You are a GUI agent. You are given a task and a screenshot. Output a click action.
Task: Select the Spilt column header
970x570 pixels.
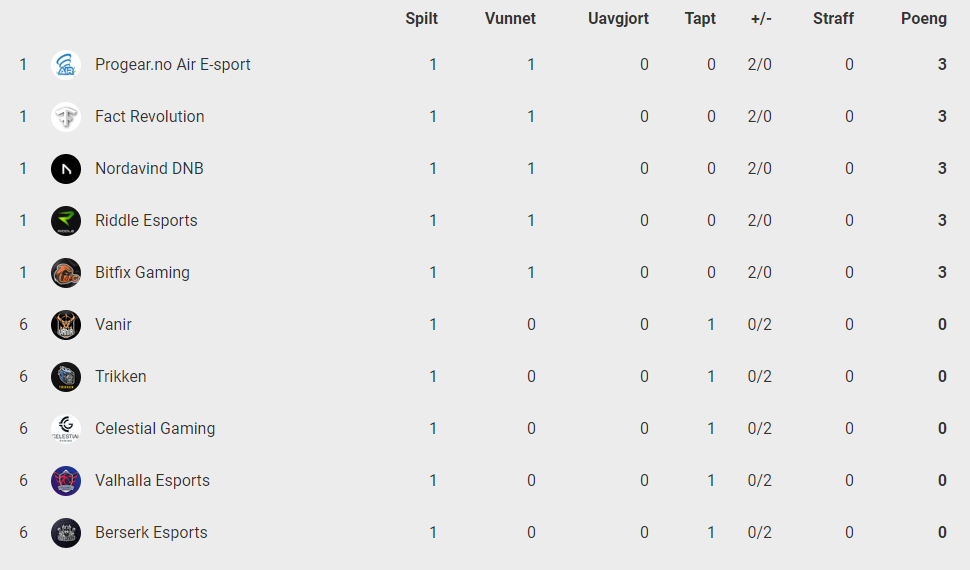pos(421,19)
